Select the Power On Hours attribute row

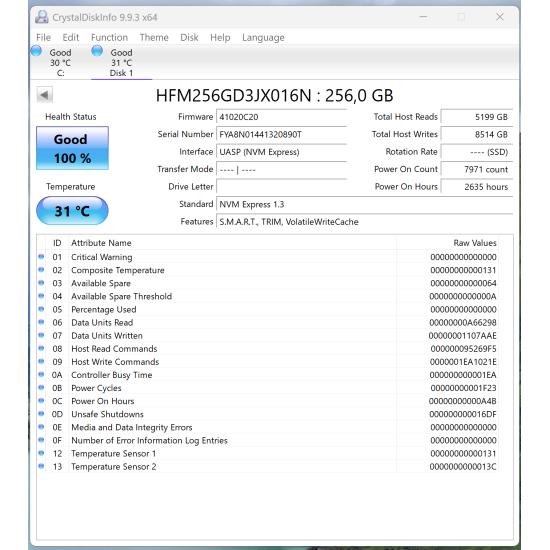point(267,401)
